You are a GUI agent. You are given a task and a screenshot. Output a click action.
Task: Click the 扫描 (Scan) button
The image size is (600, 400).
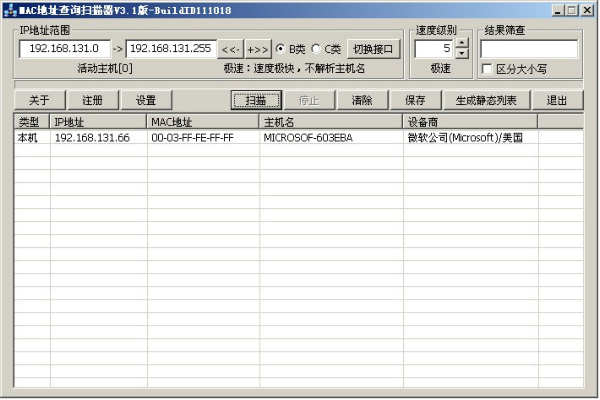tap(256, 100)
